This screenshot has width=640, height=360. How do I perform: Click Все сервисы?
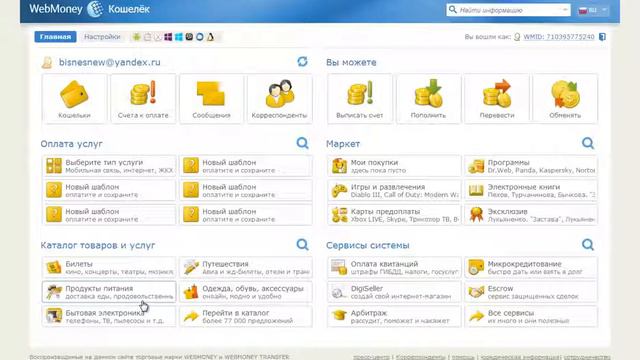[x=531, y=316]
